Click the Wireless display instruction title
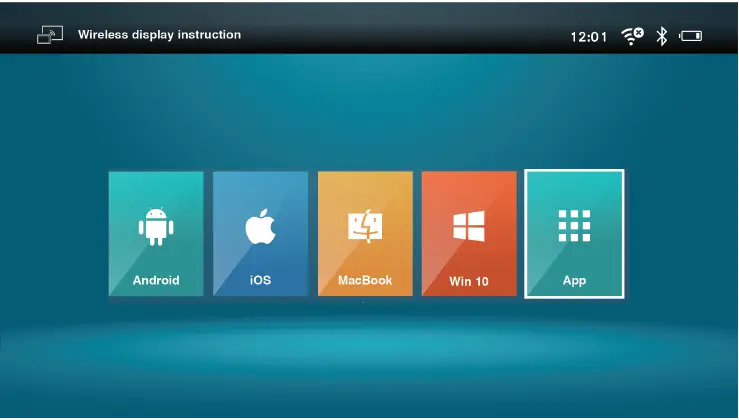 click(159, 35)
